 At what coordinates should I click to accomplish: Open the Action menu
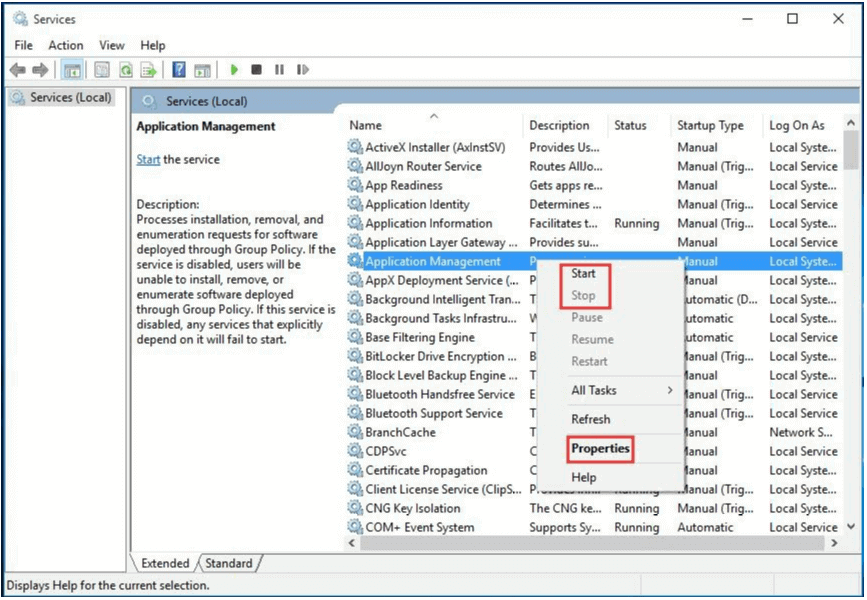pyautogui.click(x=66, y=45)
